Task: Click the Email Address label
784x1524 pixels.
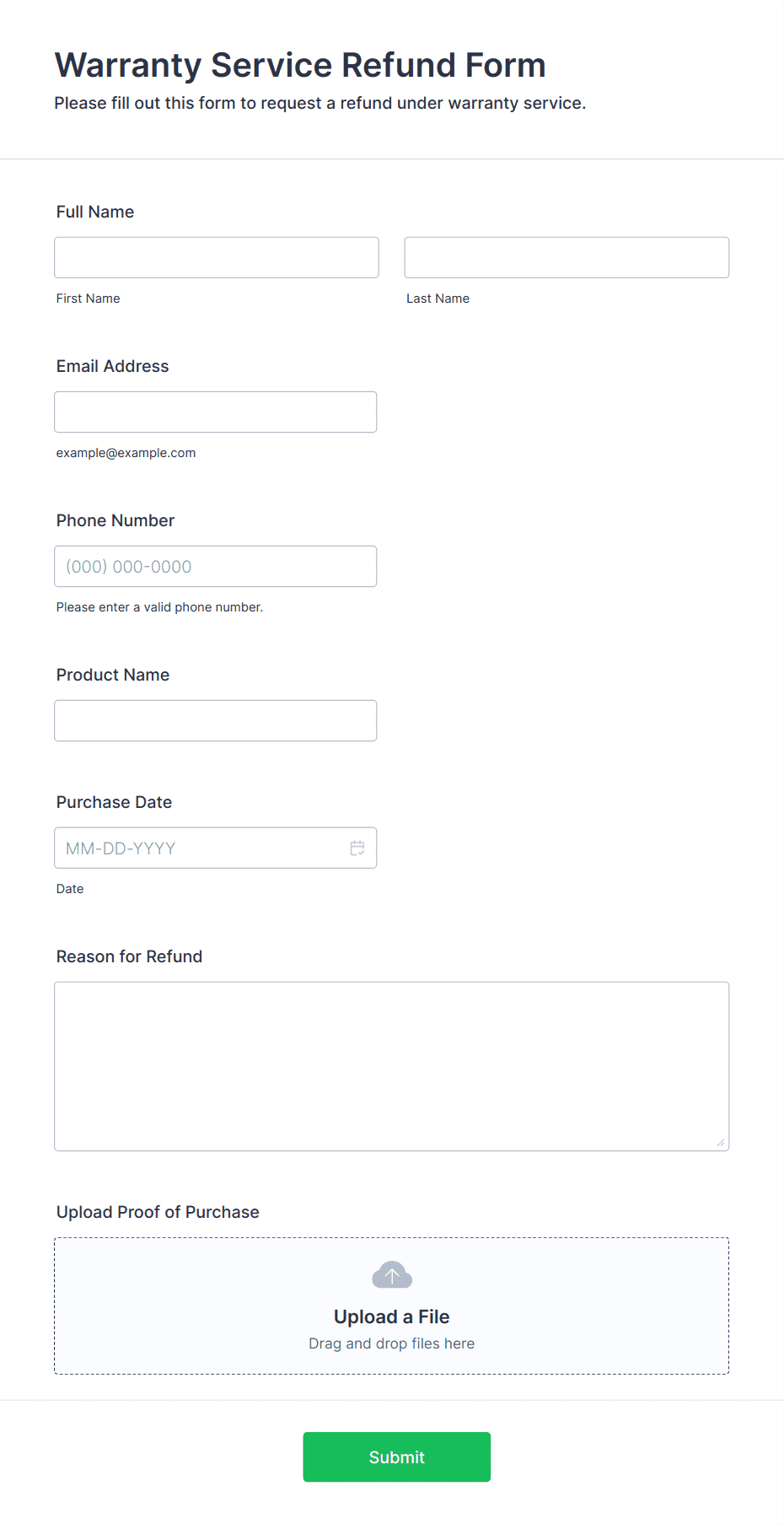Action: click(x=113, y=366)
